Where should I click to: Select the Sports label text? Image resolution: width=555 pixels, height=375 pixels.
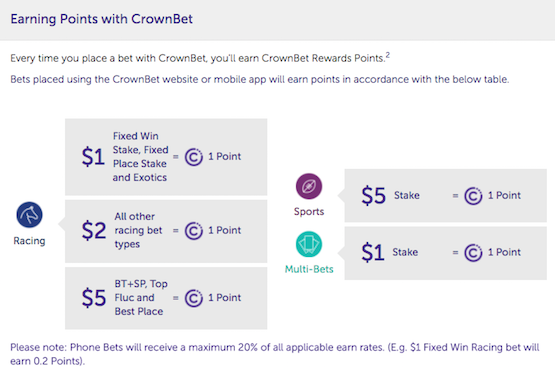click(x=309, y=212)
